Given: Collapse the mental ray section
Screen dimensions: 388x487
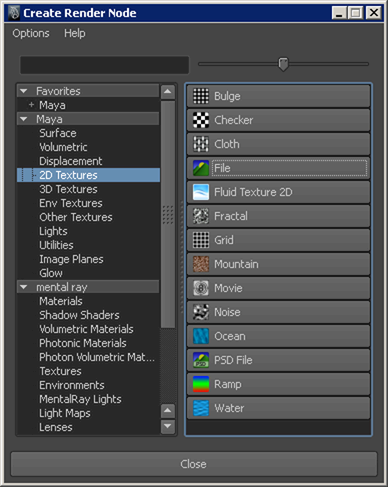Looking at the screenshot, I should pos(24,287).
